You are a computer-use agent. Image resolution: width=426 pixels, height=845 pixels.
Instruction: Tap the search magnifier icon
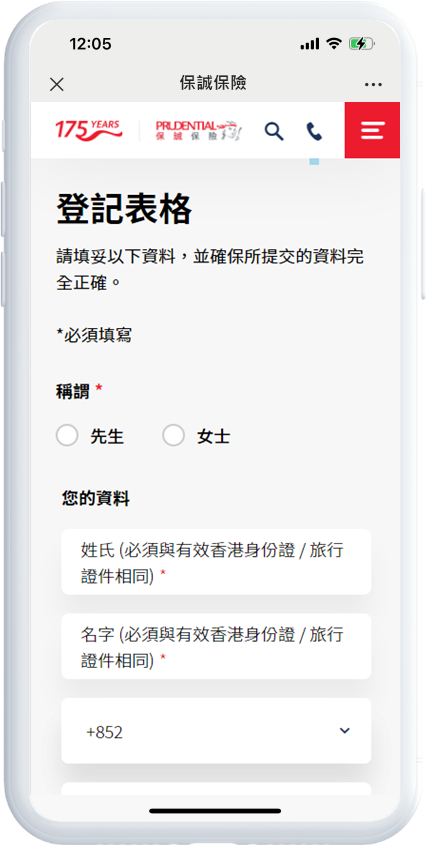coord(274,131)
